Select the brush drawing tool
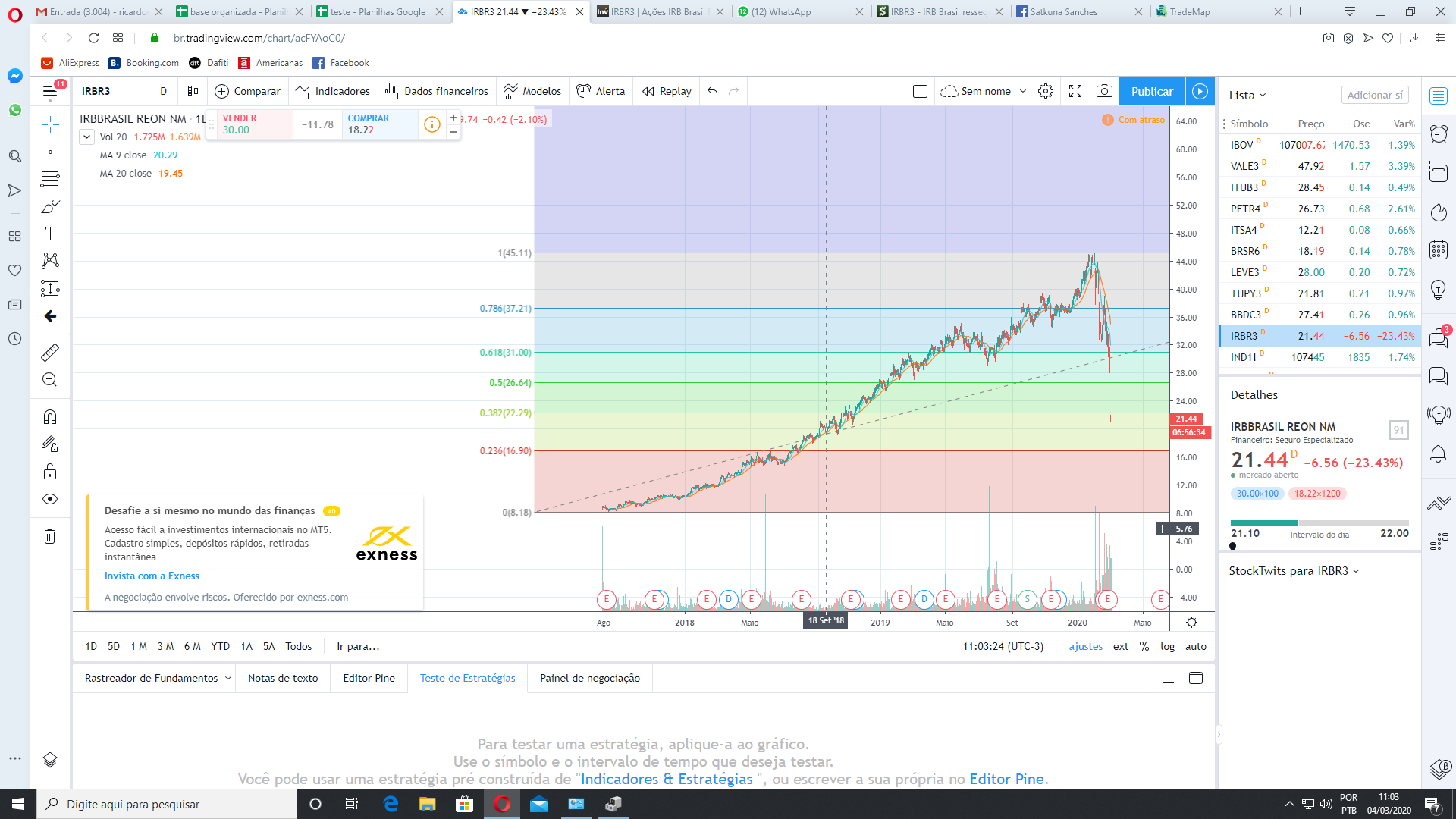Viewport: 1456px width, 819px height. [50, 206]
